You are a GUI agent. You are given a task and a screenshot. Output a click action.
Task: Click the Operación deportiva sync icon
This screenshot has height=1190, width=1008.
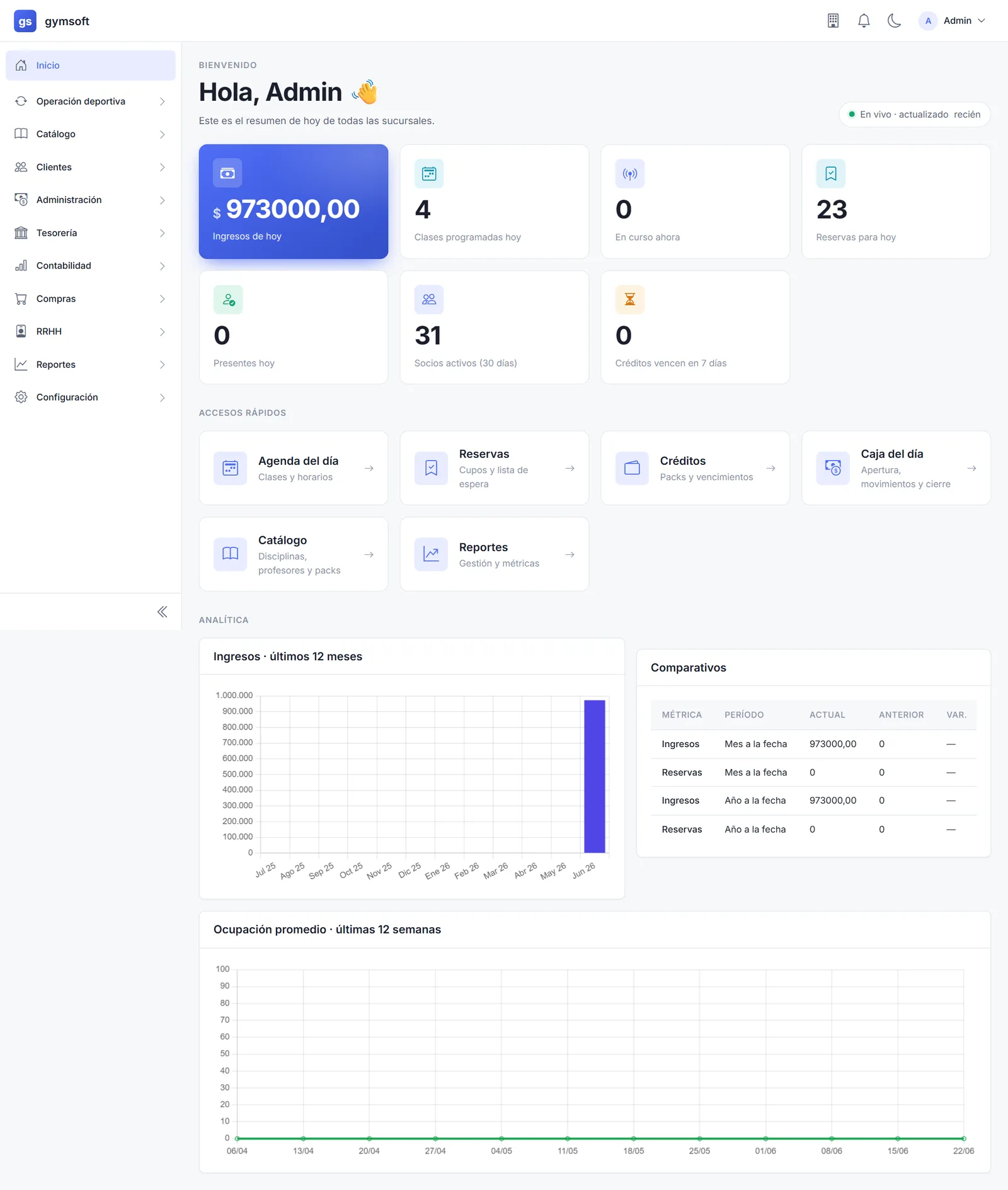pos(21,101)
